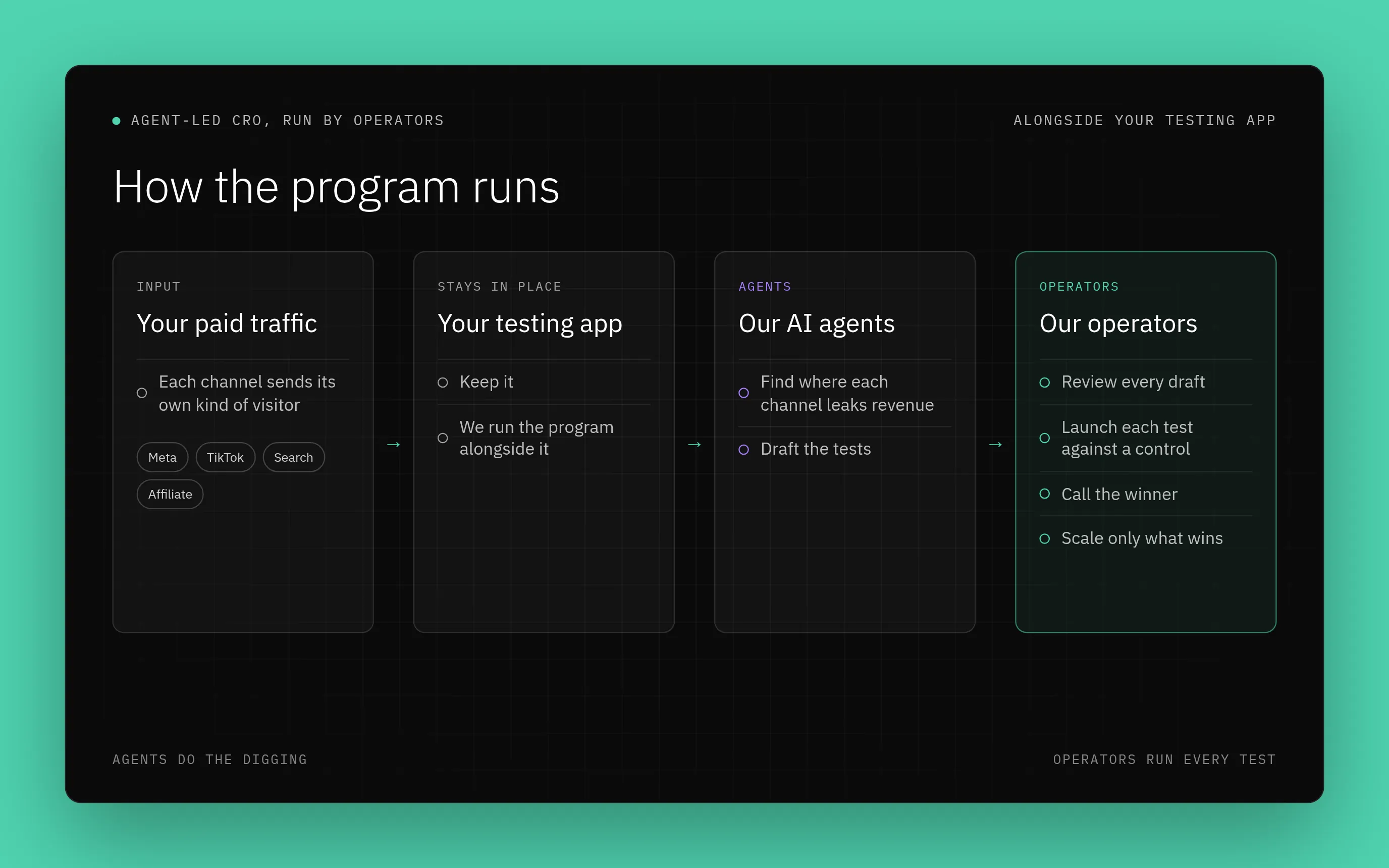This screenshot has width=1389, height=868.
Task: Click 'OPERATORS RUN EVERY TEST' footer text
Action: (1164, 759)
